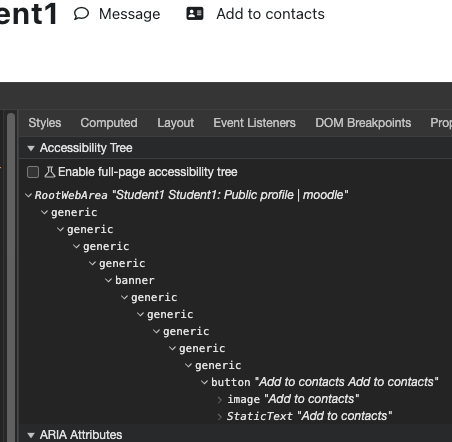Collapse the Accessibility Tree section
Image resolution: width=452 pixels, height=442 pixels.
tap(31, 148)
